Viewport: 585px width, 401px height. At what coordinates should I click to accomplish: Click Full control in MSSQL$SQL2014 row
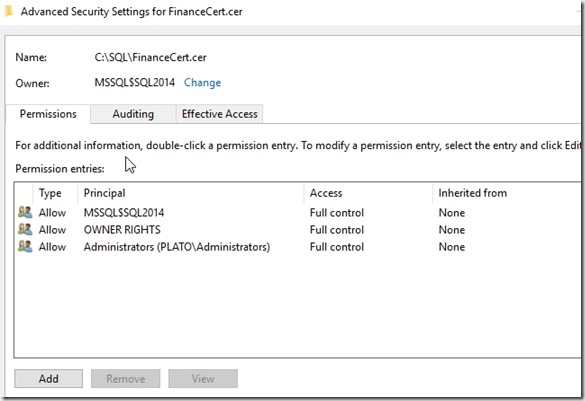[337, 213]
